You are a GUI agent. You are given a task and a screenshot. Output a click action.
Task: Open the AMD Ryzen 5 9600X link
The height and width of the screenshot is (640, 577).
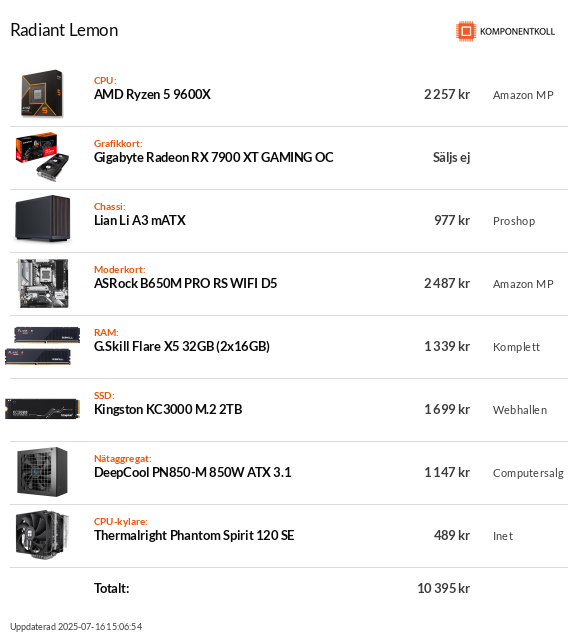152,95
